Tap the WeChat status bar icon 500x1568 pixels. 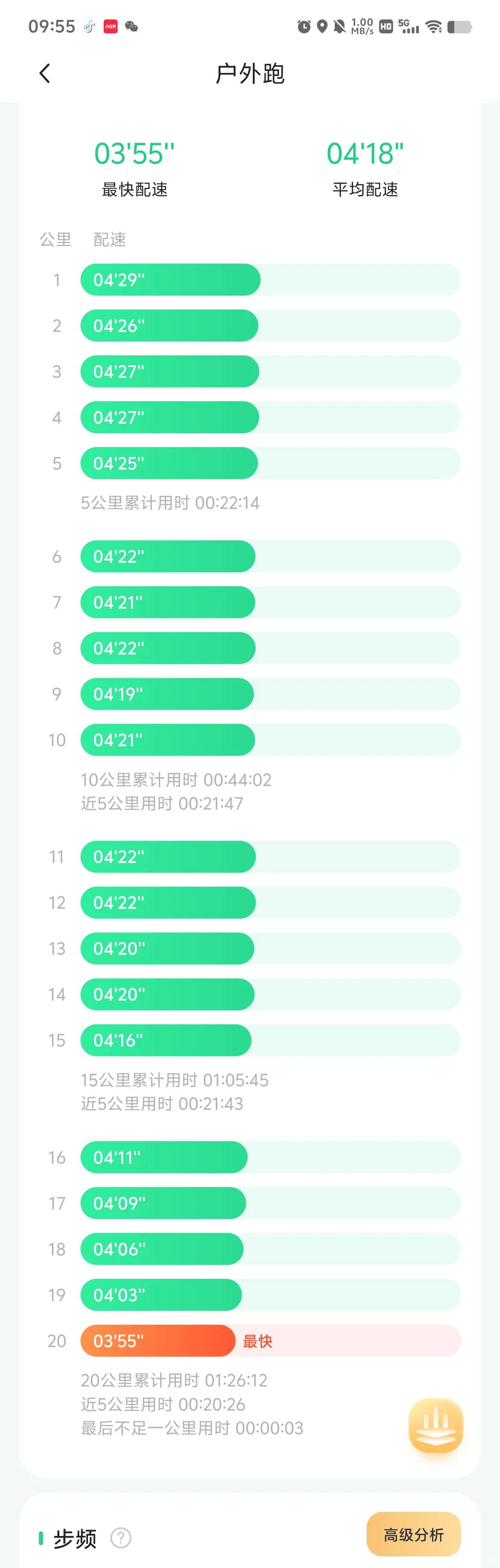pyautogui.click(x=131, y=26)
